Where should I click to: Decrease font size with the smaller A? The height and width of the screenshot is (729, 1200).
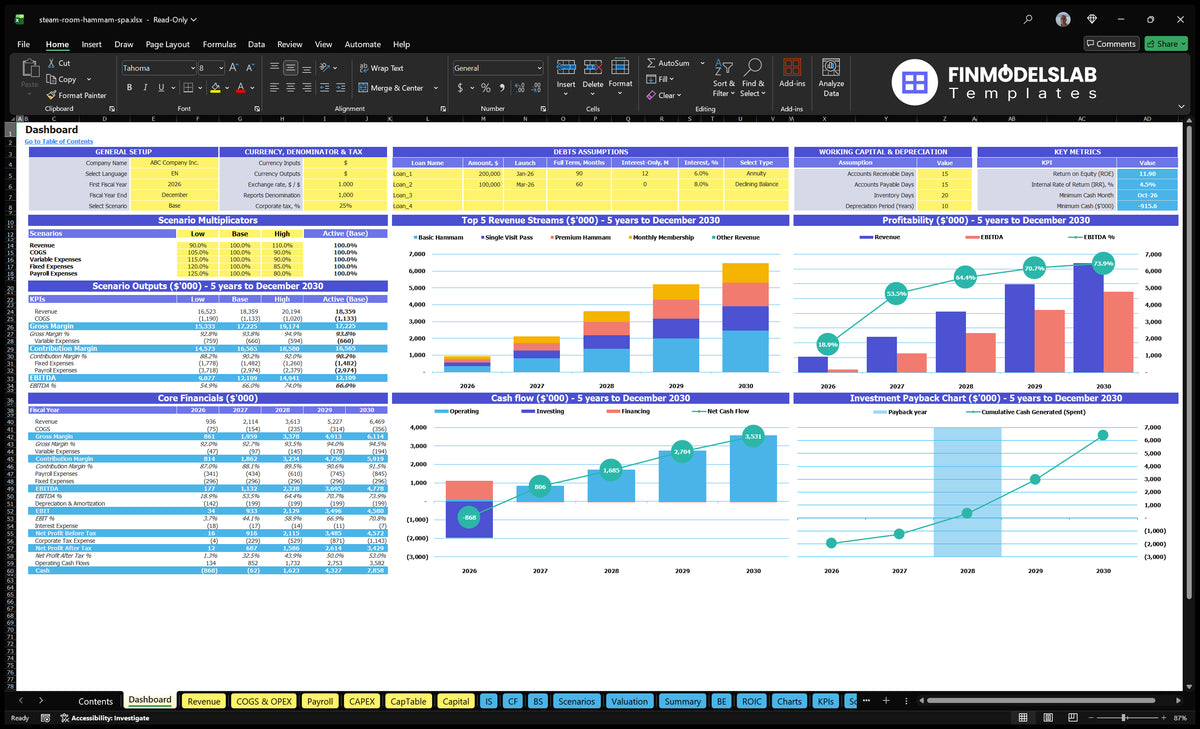click(250, 68)
